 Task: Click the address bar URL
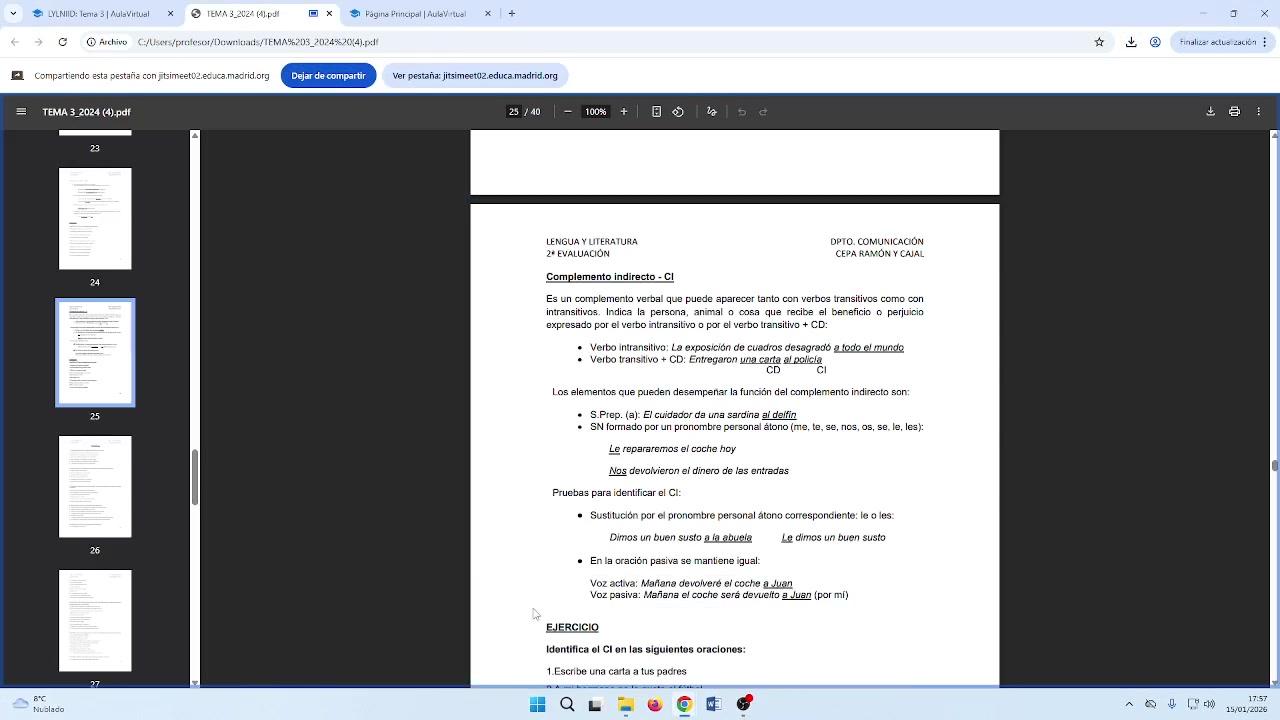(258, 42)
